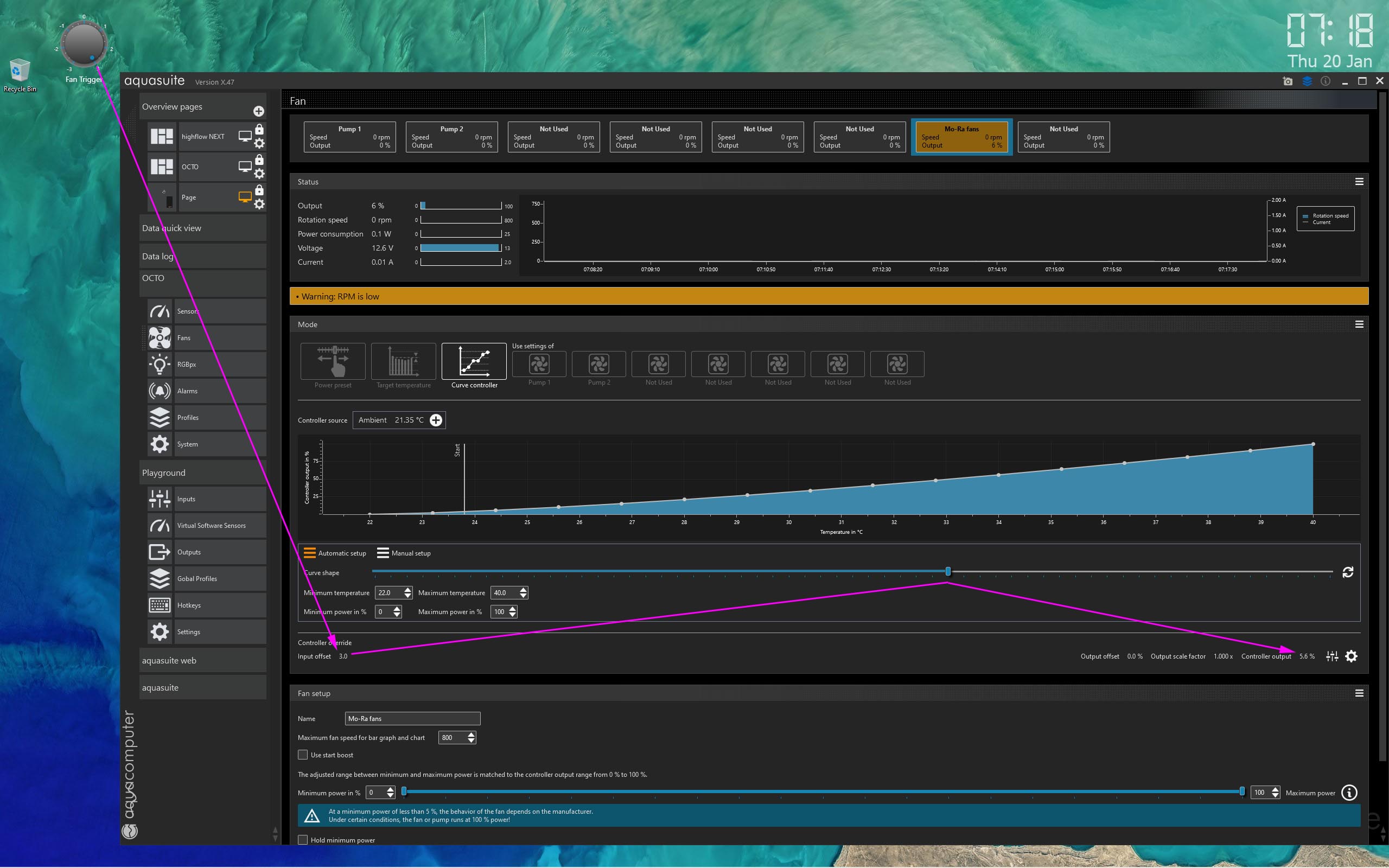Select the Curve controller mode
Viewport: 1389px width, 868px height.
[474, 362]
